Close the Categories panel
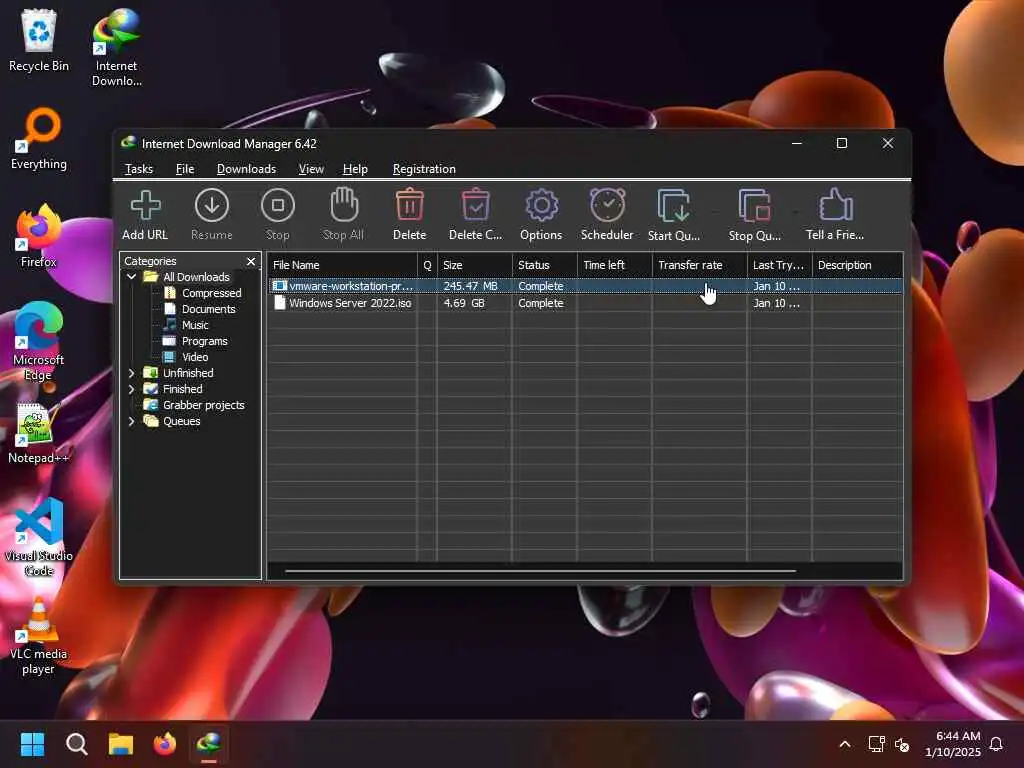Image resolution: width=1024 pixels, height=768 pixels. [x=251, y=261]
